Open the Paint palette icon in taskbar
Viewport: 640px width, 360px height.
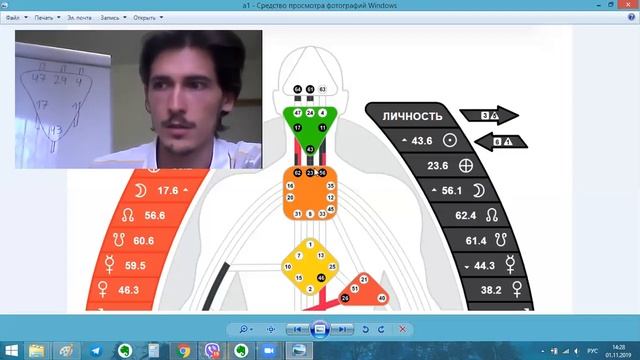[66, 351]
